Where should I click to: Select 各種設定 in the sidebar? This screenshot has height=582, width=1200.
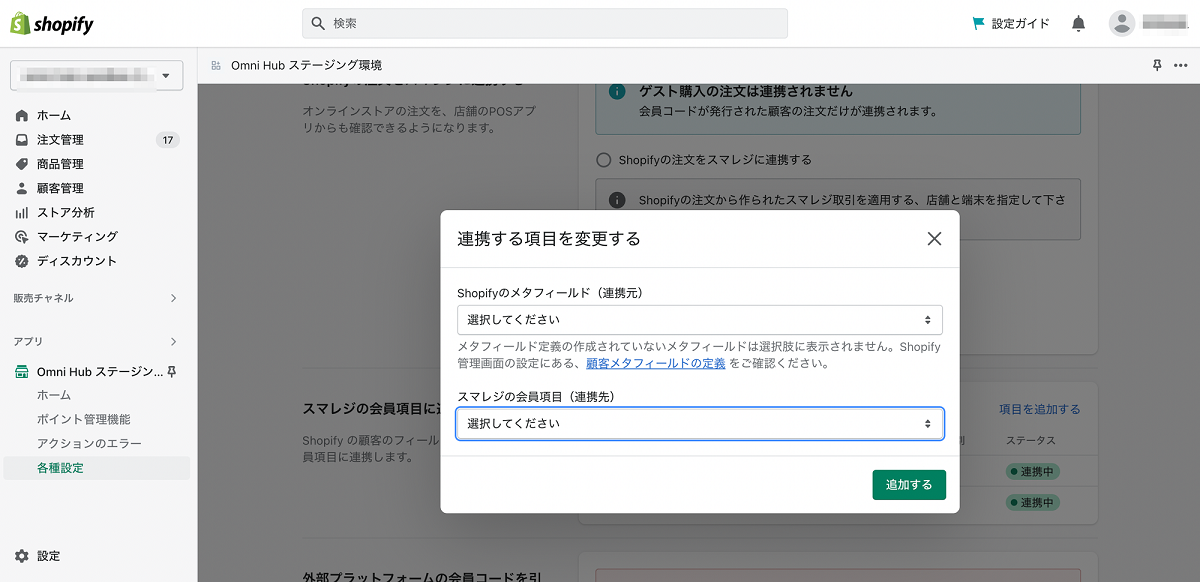pos(97,468)
